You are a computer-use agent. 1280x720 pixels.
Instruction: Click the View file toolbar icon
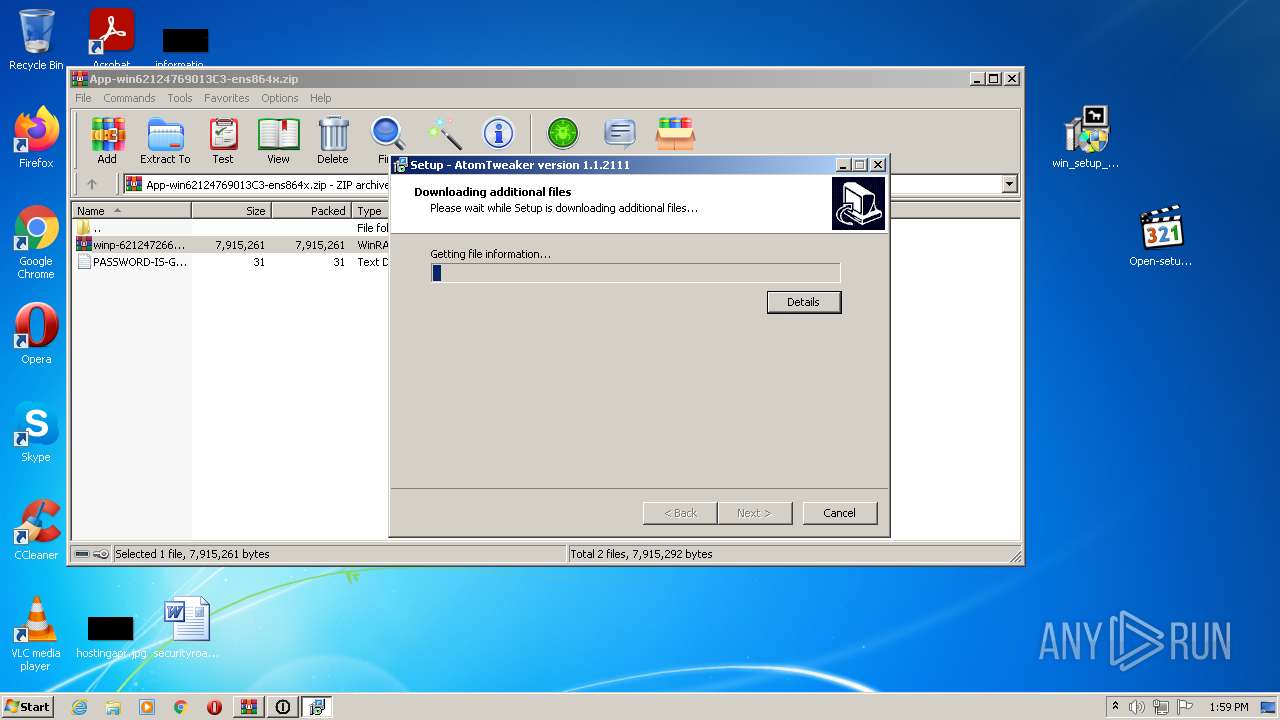pyautogui.click(x=278, y=140)
